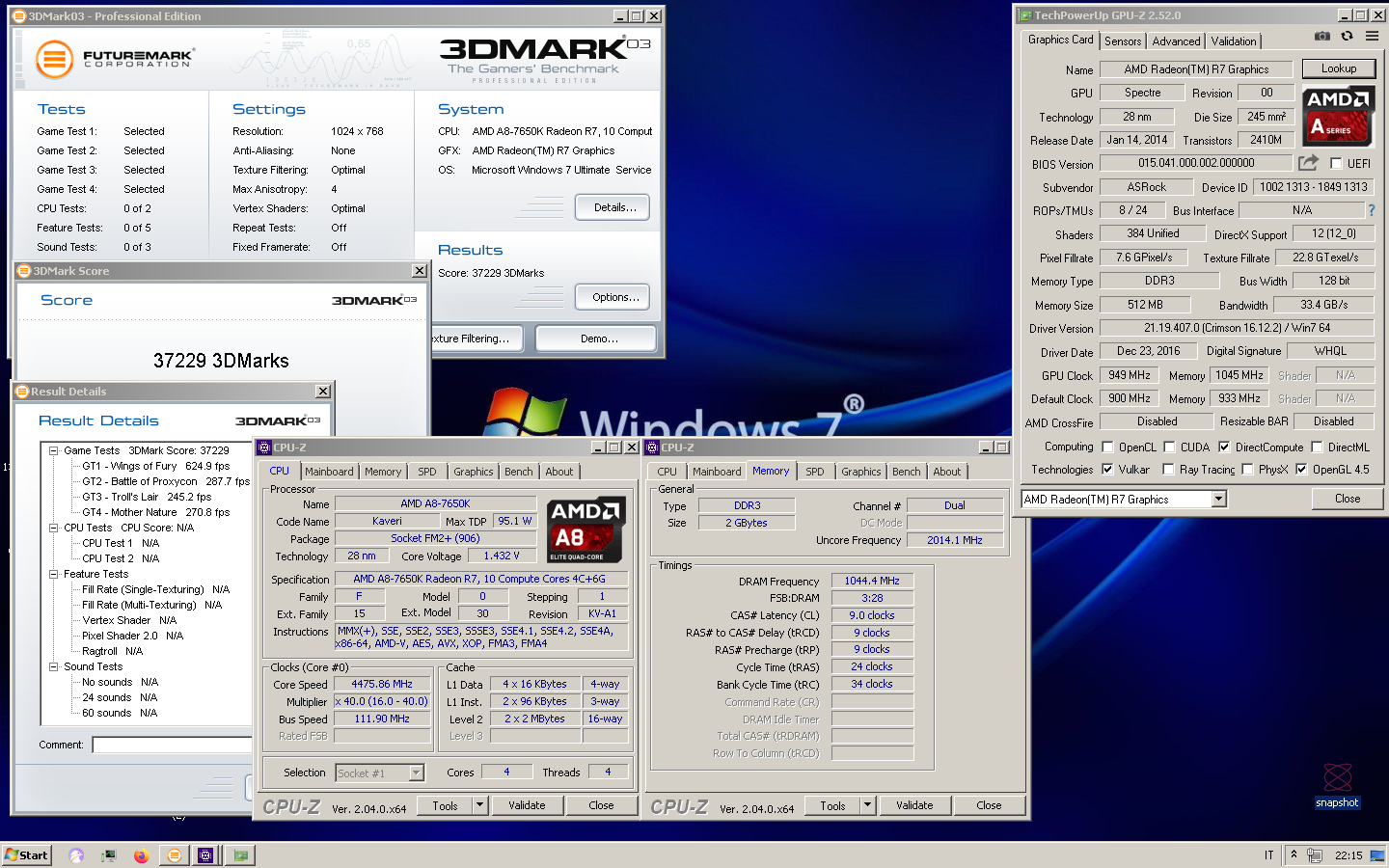This screenshot has height=868, width=1389.
Task: Open Bench tab in left CPU-Z
Action: pos(518,472)
